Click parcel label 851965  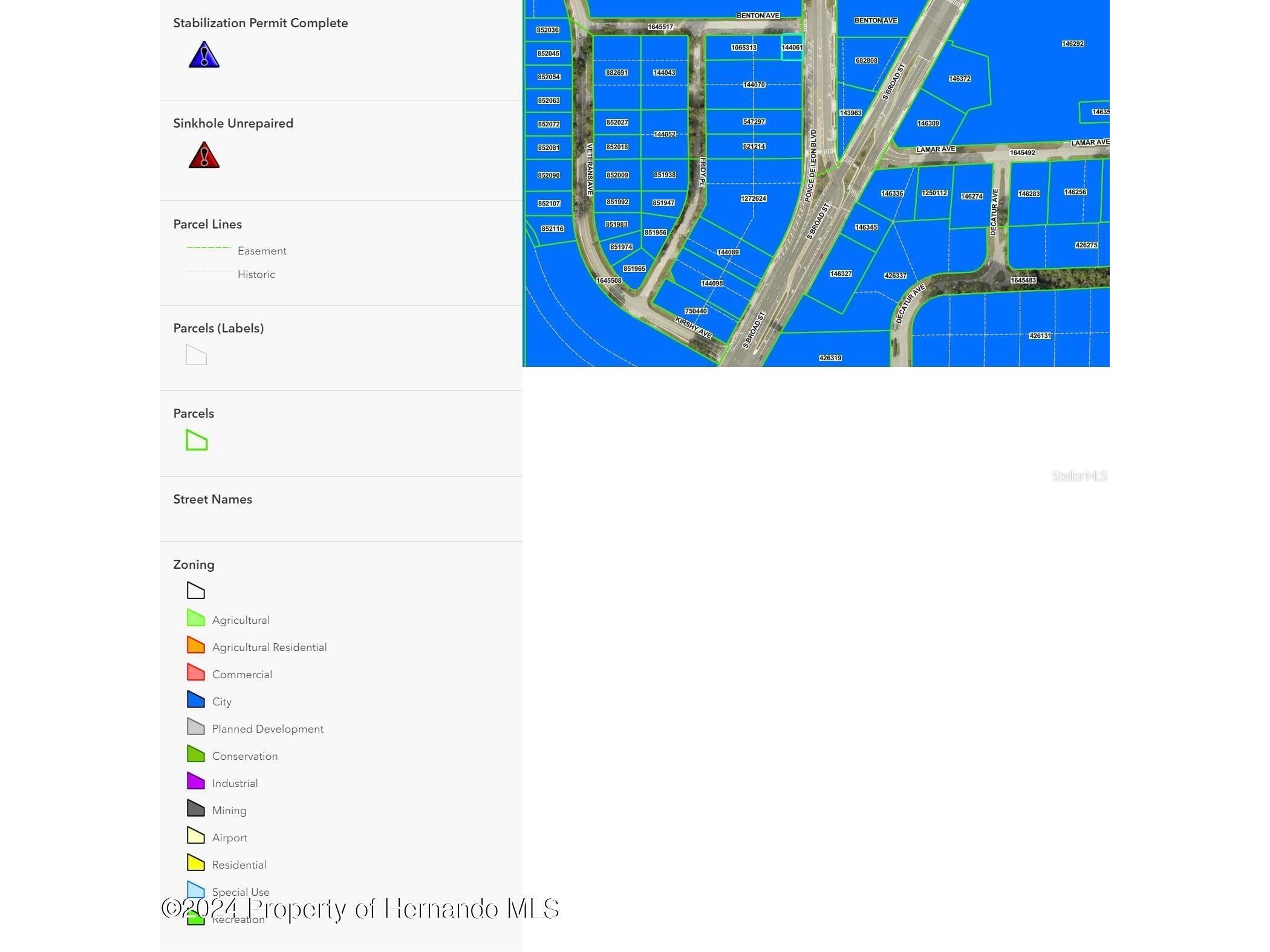634,269
